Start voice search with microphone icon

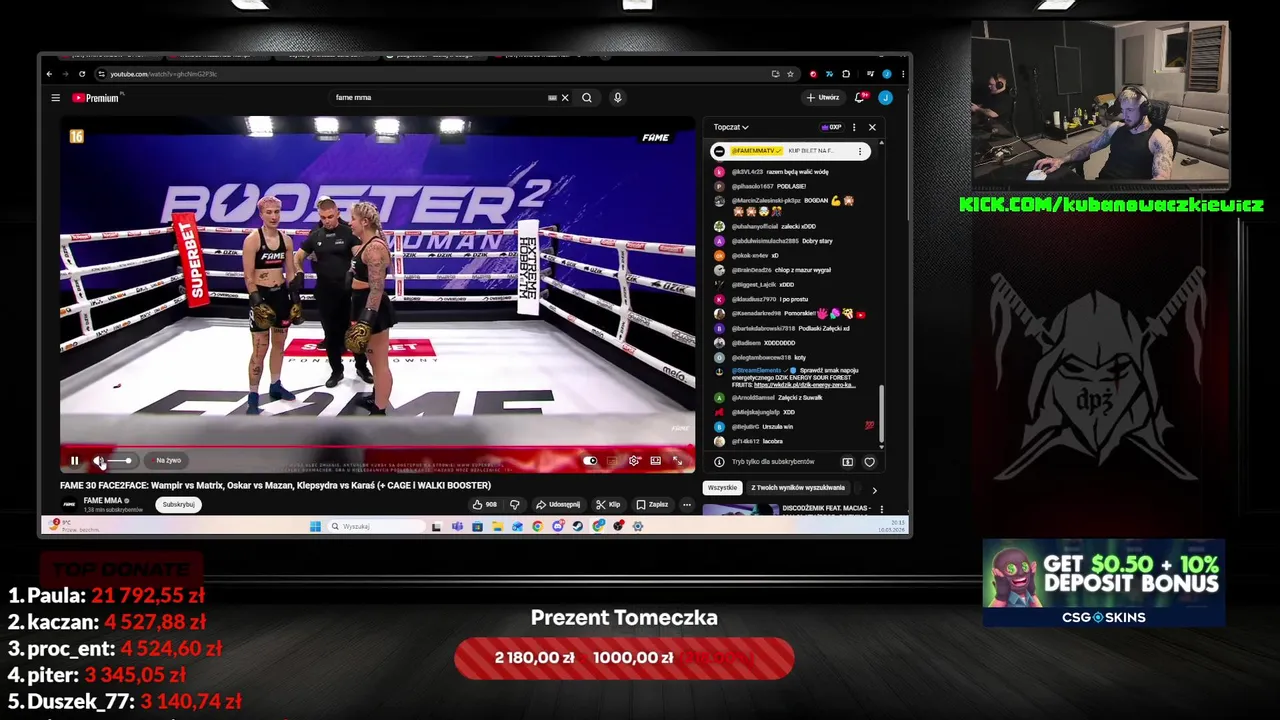point(617,98)
